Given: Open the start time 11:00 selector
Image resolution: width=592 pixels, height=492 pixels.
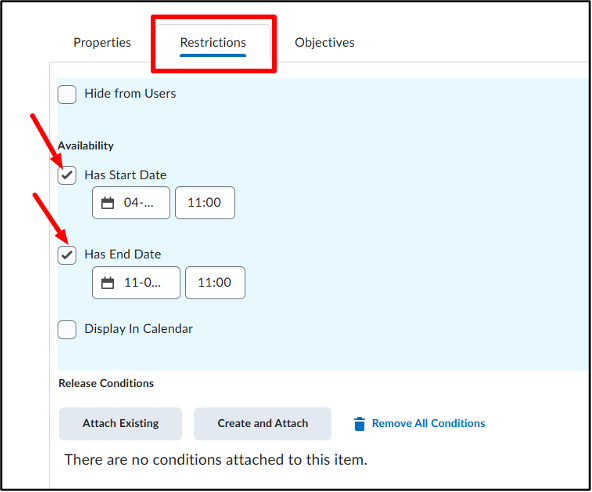Looking at the screenshot, I should pyautogui.click(x=205, y=203).
